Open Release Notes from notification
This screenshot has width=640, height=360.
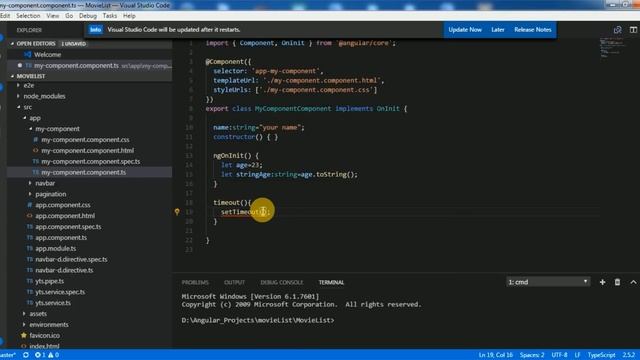533,30
